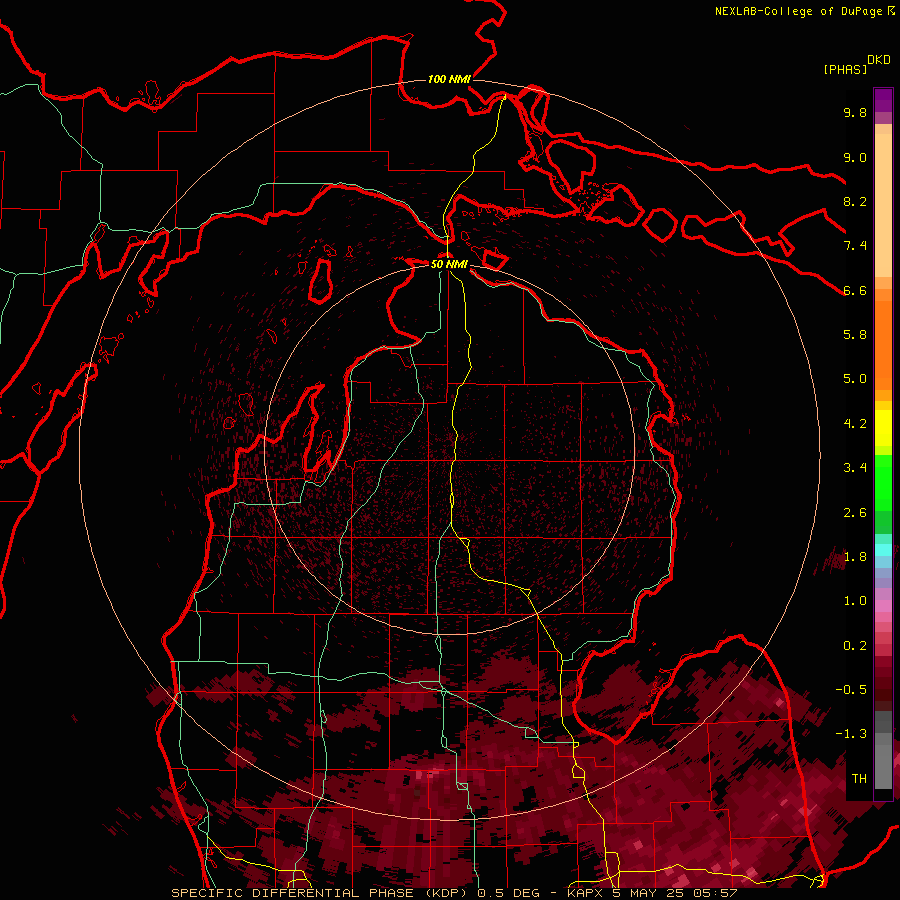Pick the cyan color bar segment
This screenshot has width=900, height=900.
click(883, 550)
